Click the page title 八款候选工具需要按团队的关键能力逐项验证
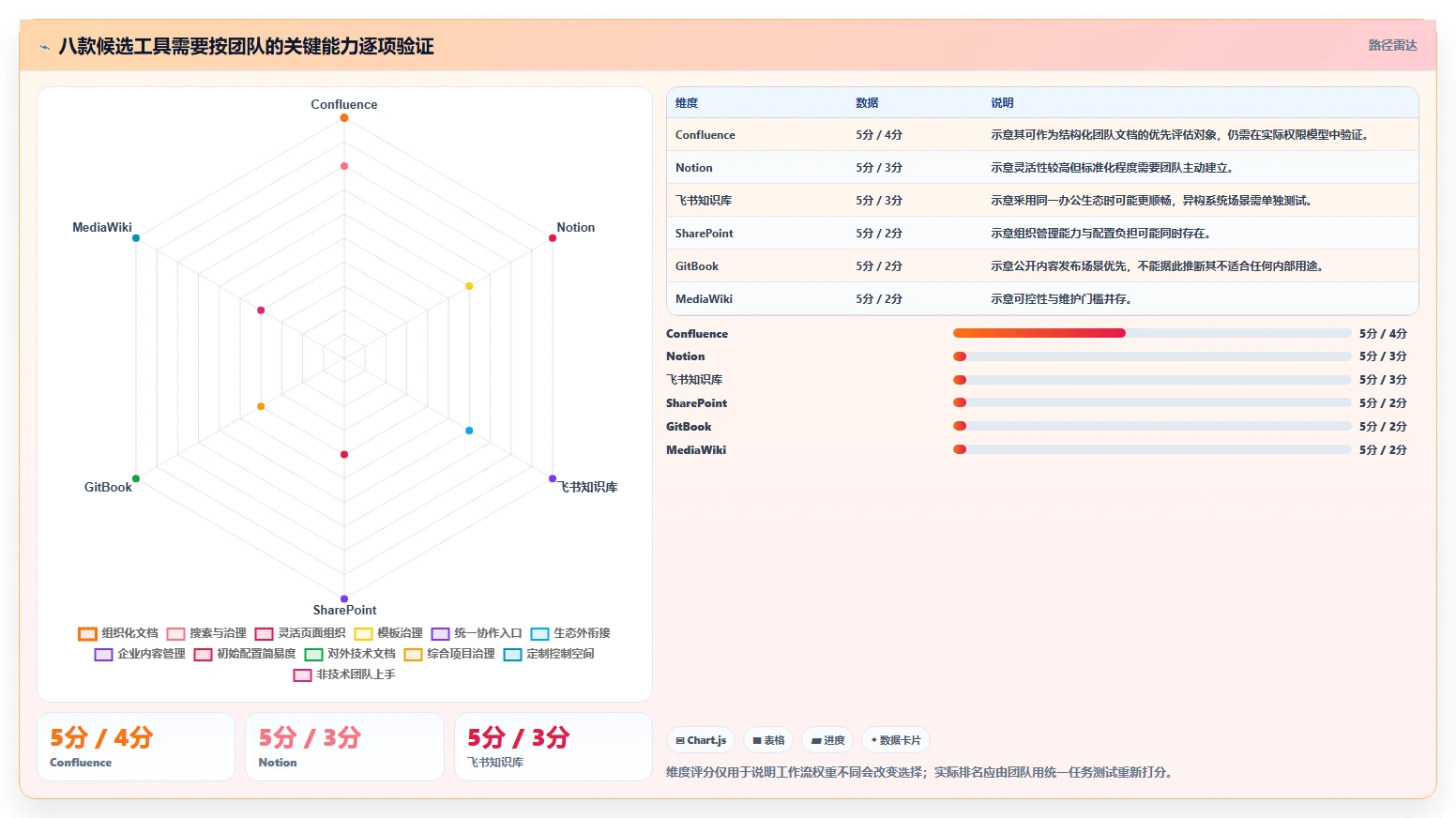This screenshot has height=818, width=1456. pyautogui.click(x=246, y=46)
